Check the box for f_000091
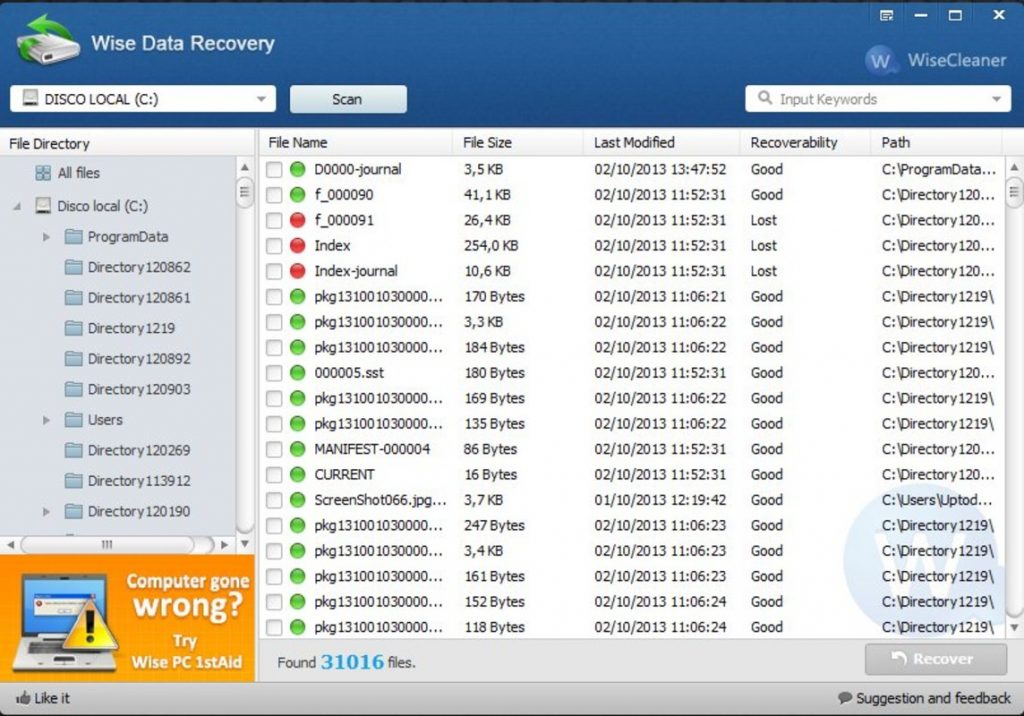1024x716 pixels. coord(274,221)
